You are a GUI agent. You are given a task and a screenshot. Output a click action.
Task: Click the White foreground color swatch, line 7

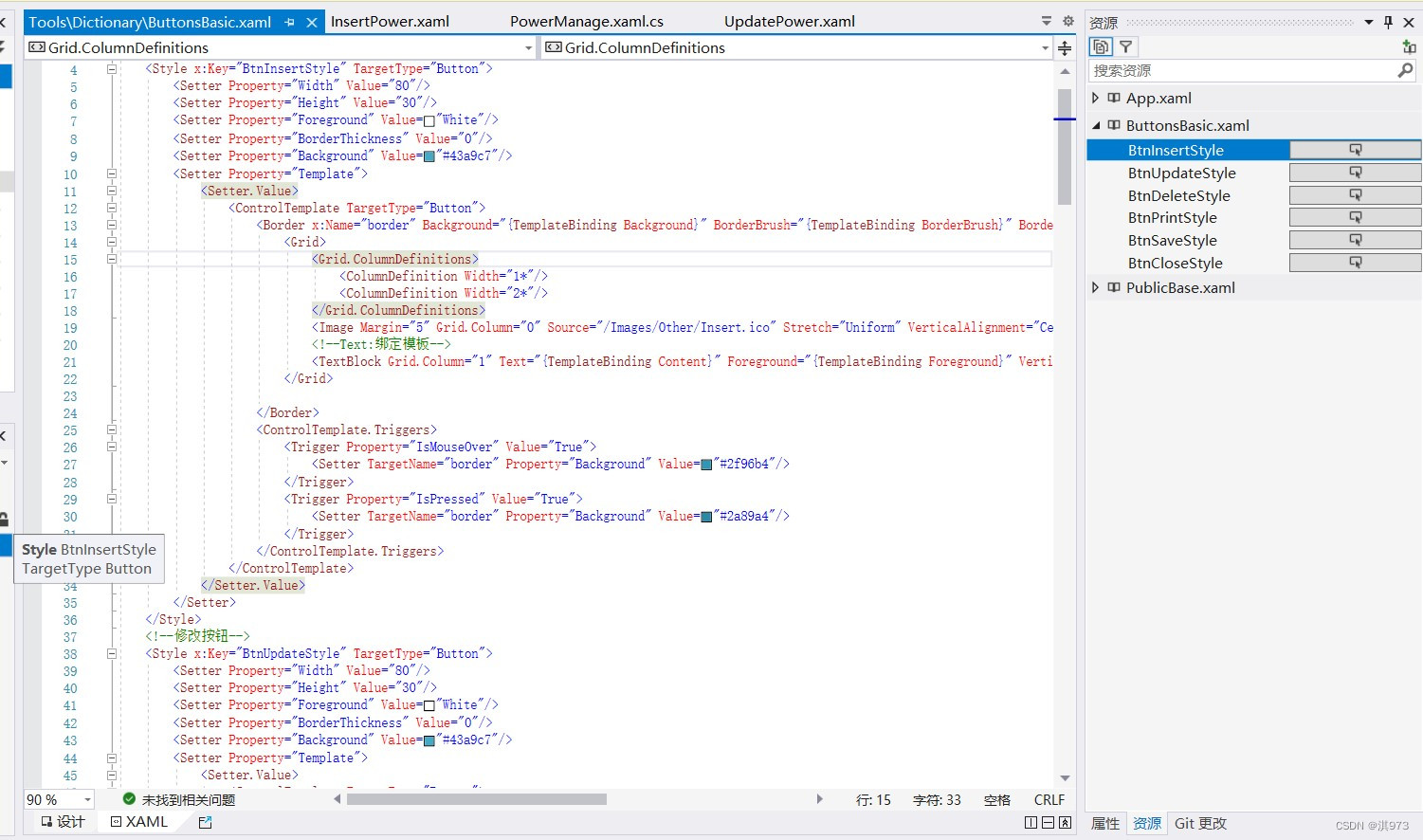tap(429, 120)
